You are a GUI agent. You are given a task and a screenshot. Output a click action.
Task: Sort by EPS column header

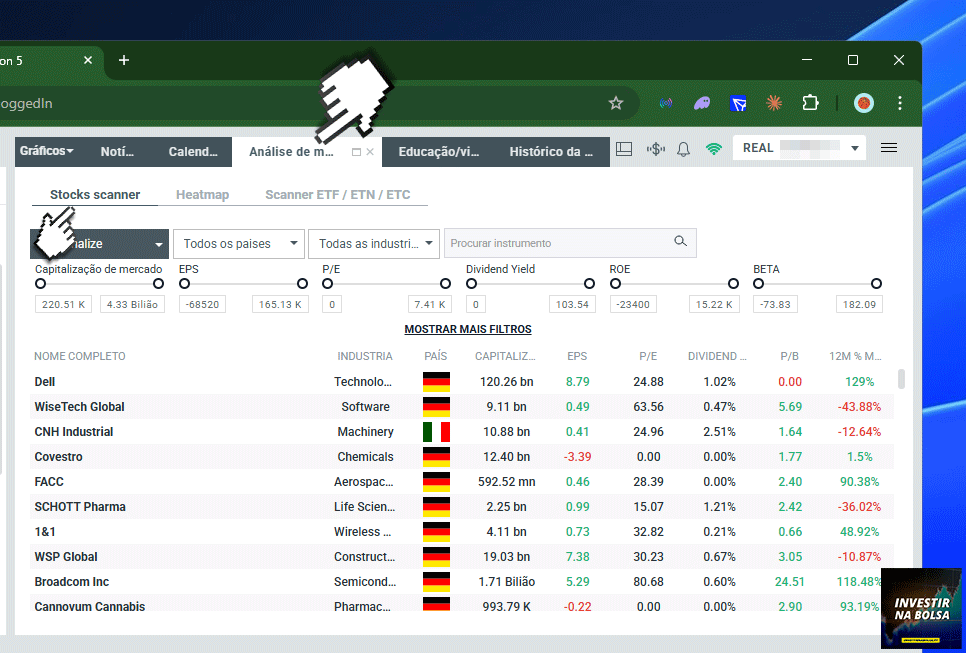577,356
